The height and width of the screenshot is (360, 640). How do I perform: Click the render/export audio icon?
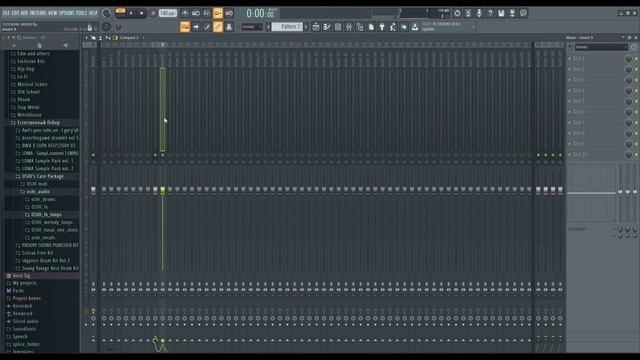(512, 13)
